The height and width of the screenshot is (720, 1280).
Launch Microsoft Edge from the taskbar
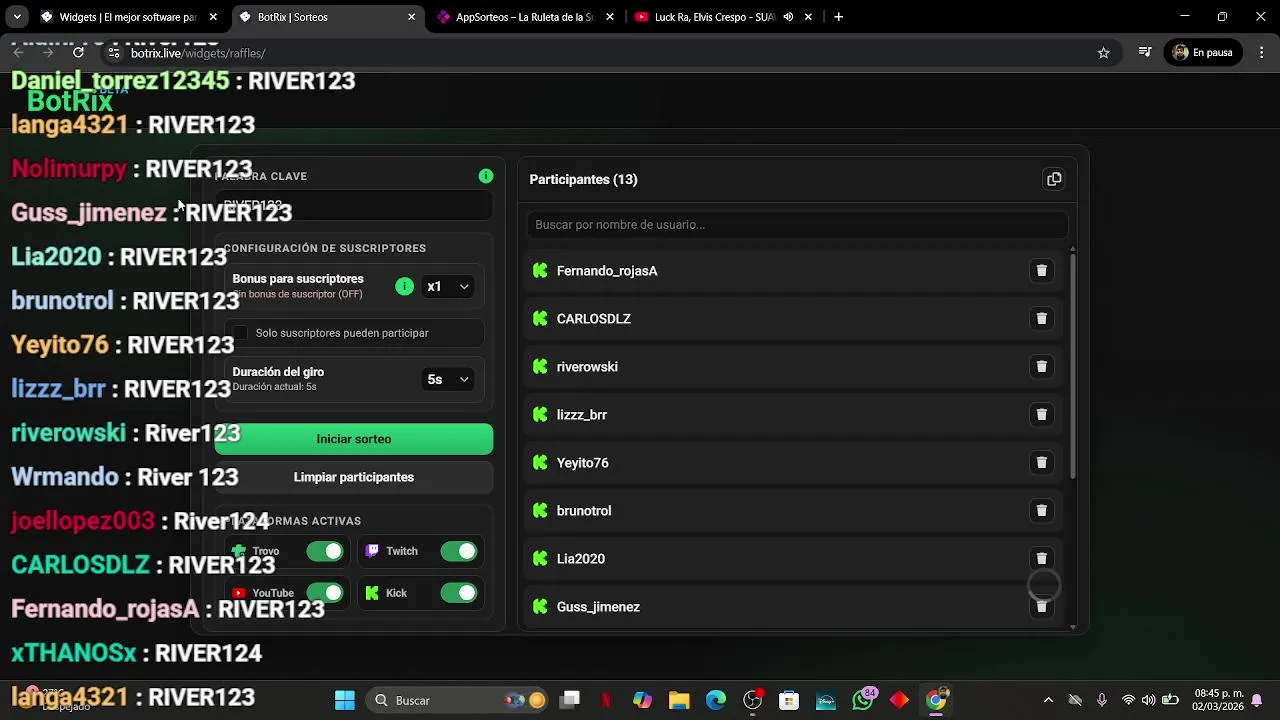(x=716, y=701)
